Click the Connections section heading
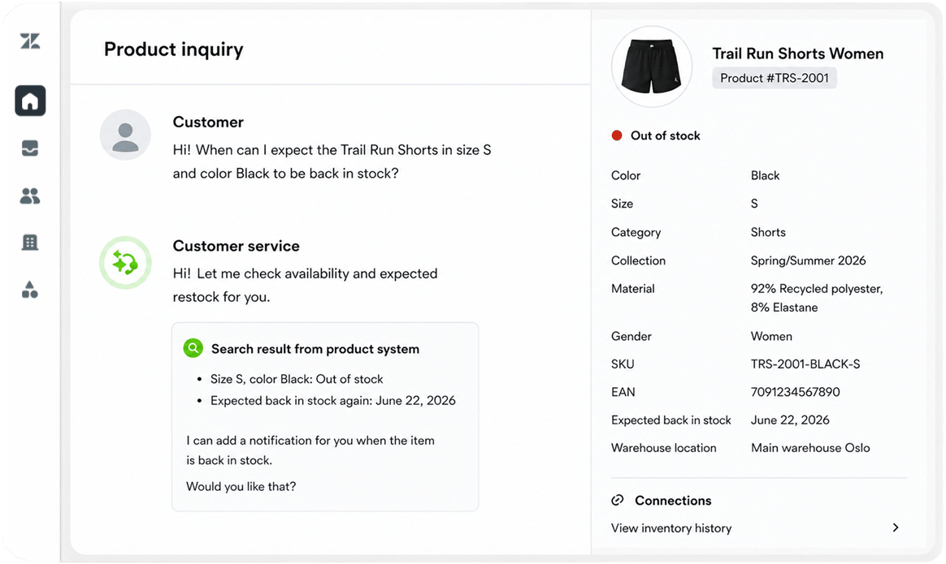Viewport: 946px width, 564px height. tap(673, 500)
